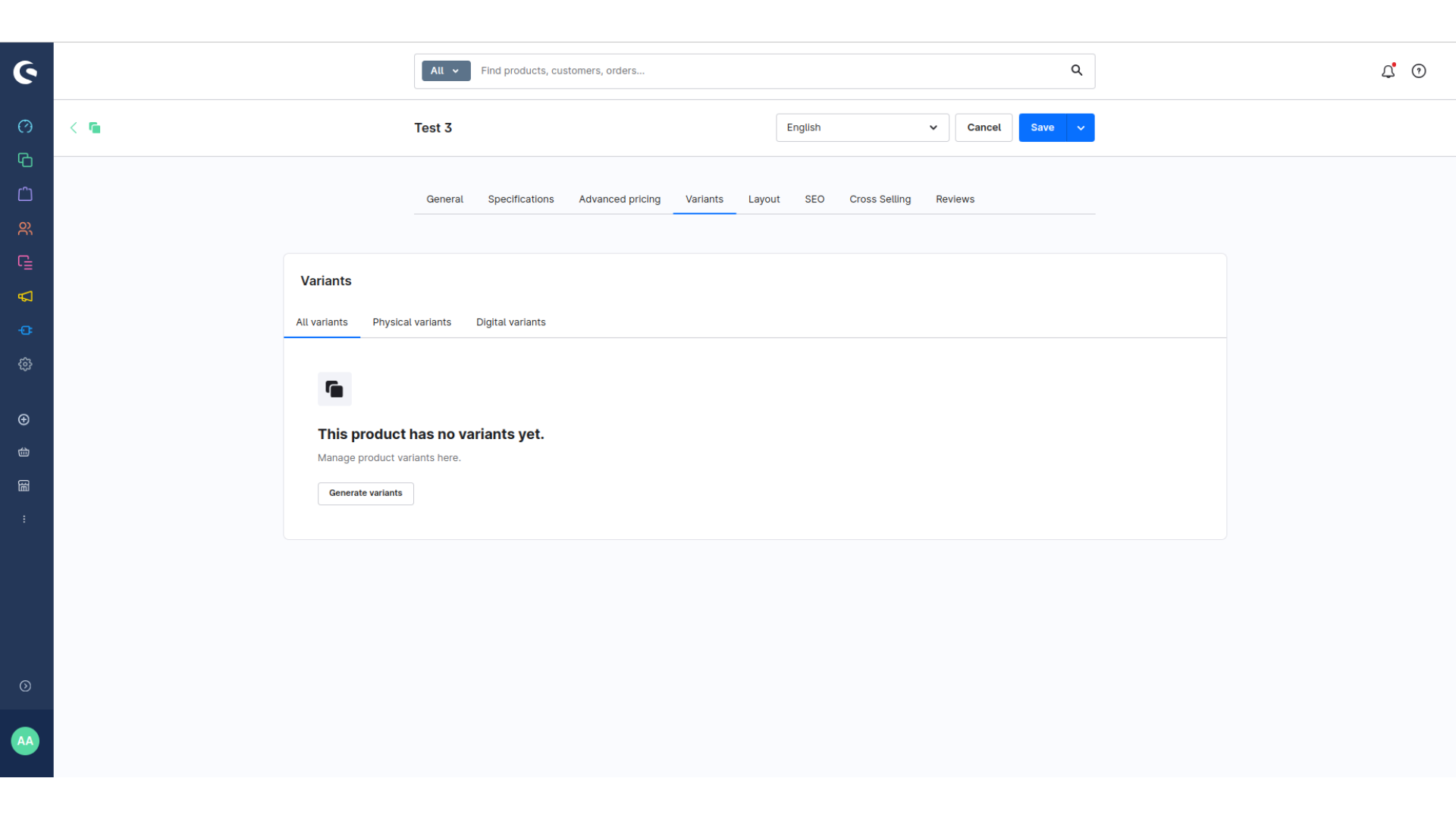Viewport: 1456px width, 819px height.
Task: Click the Save button
Action: click(x=1042, y=127)
